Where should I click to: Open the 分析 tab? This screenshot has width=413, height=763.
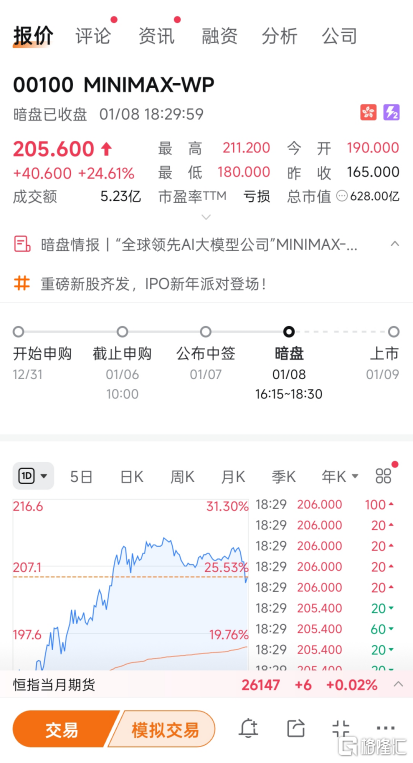pyautogui.click(x=280, y=36)
